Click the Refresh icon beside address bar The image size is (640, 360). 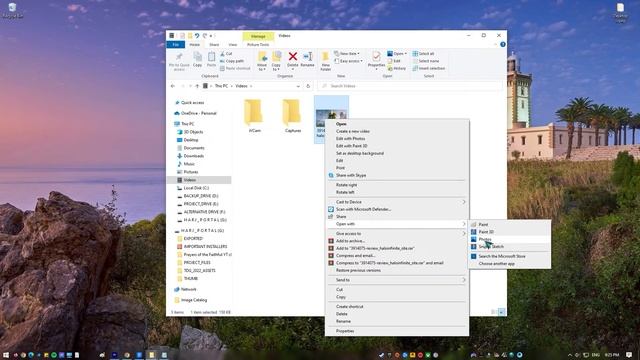(x=308, y=86)
